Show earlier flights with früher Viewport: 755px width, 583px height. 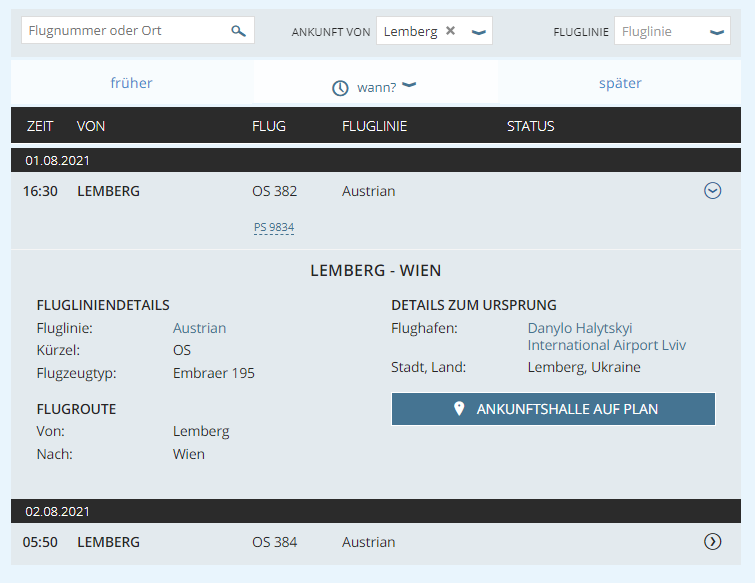pos(132,83)
